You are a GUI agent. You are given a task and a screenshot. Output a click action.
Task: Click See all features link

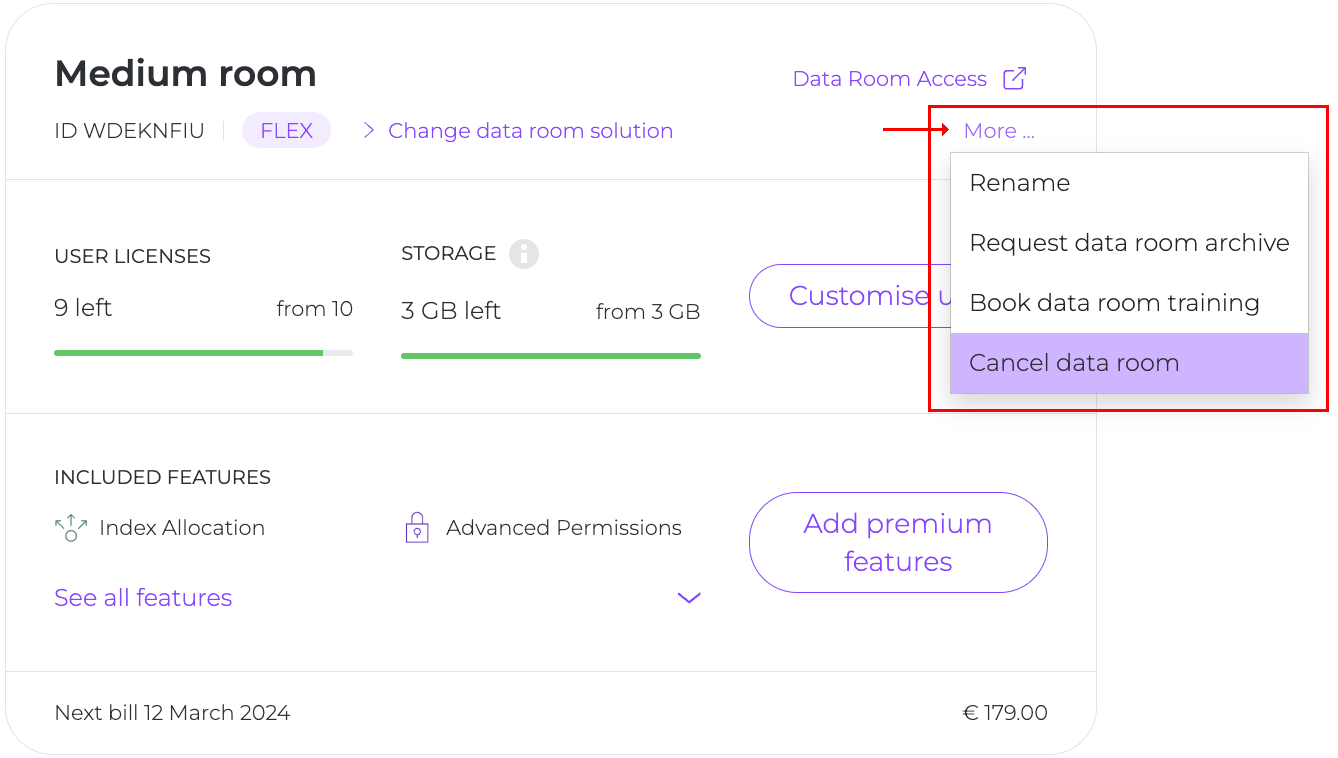[x=143, y=598]
